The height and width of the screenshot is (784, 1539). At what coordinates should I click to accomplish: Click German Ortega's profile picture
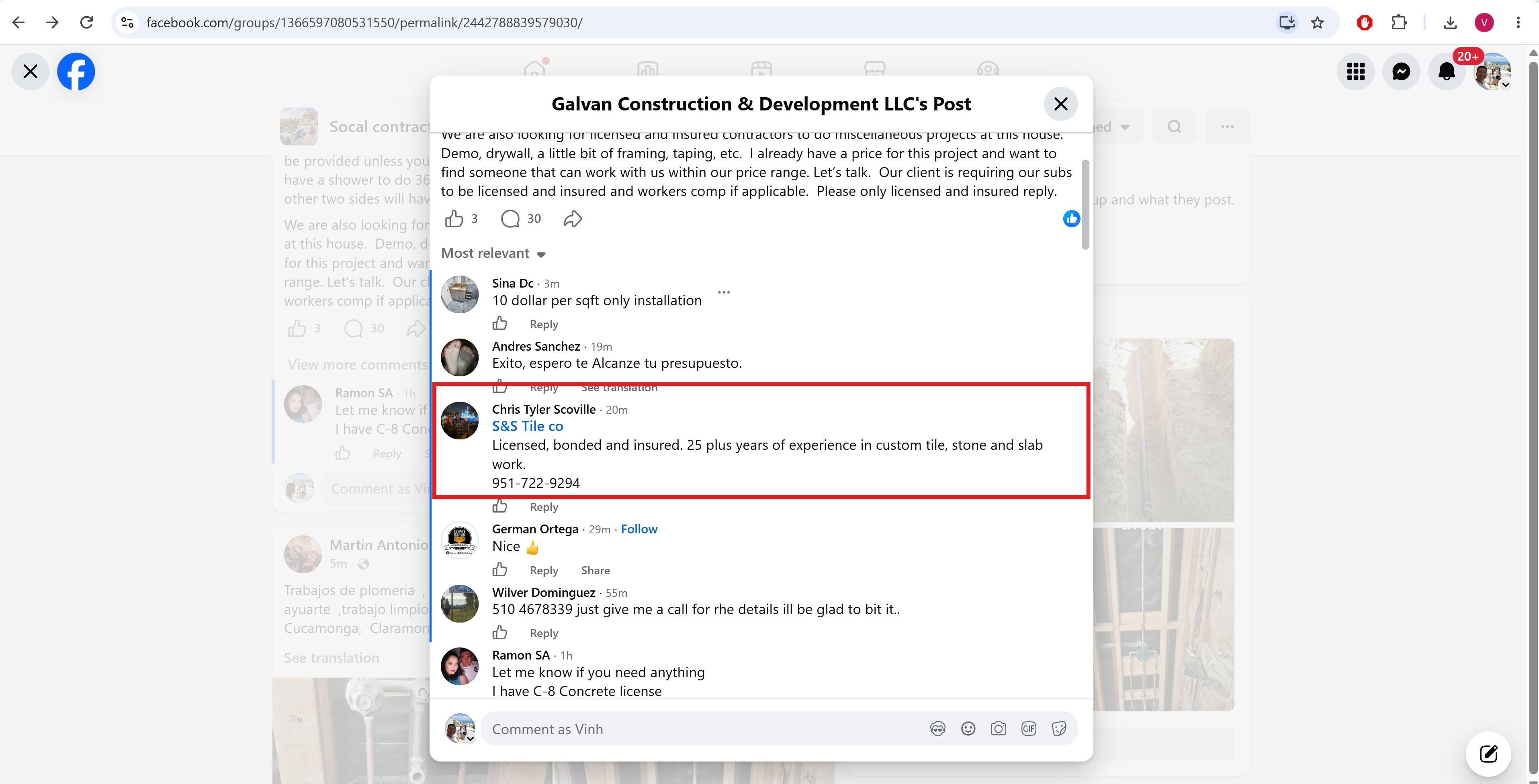coord(459,540)
